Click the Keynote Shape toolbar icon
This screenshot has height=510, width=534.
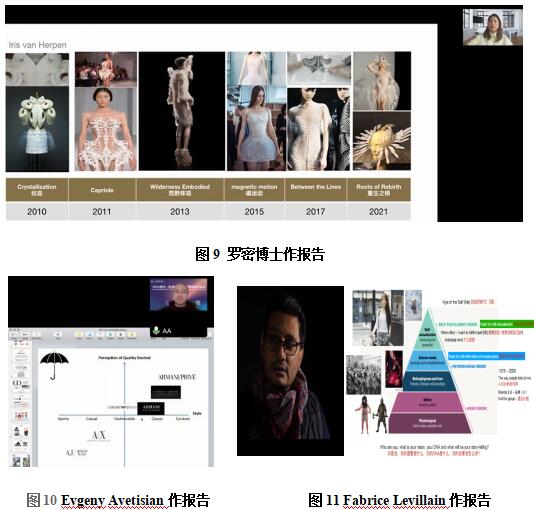pos(110,334)
